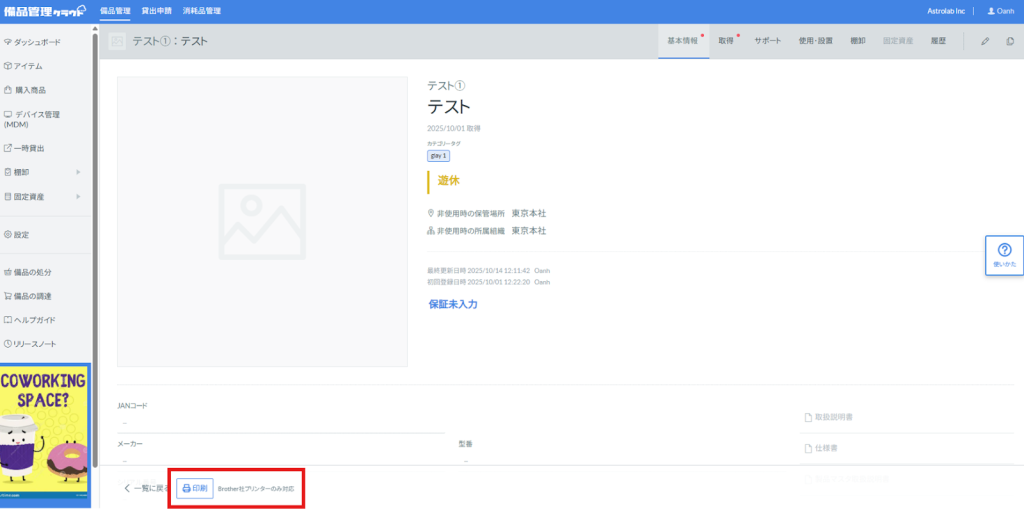This screenshot has width=1024, height=509.
Task: Open ダッシュボード in the sidebar
Action: 37,42
